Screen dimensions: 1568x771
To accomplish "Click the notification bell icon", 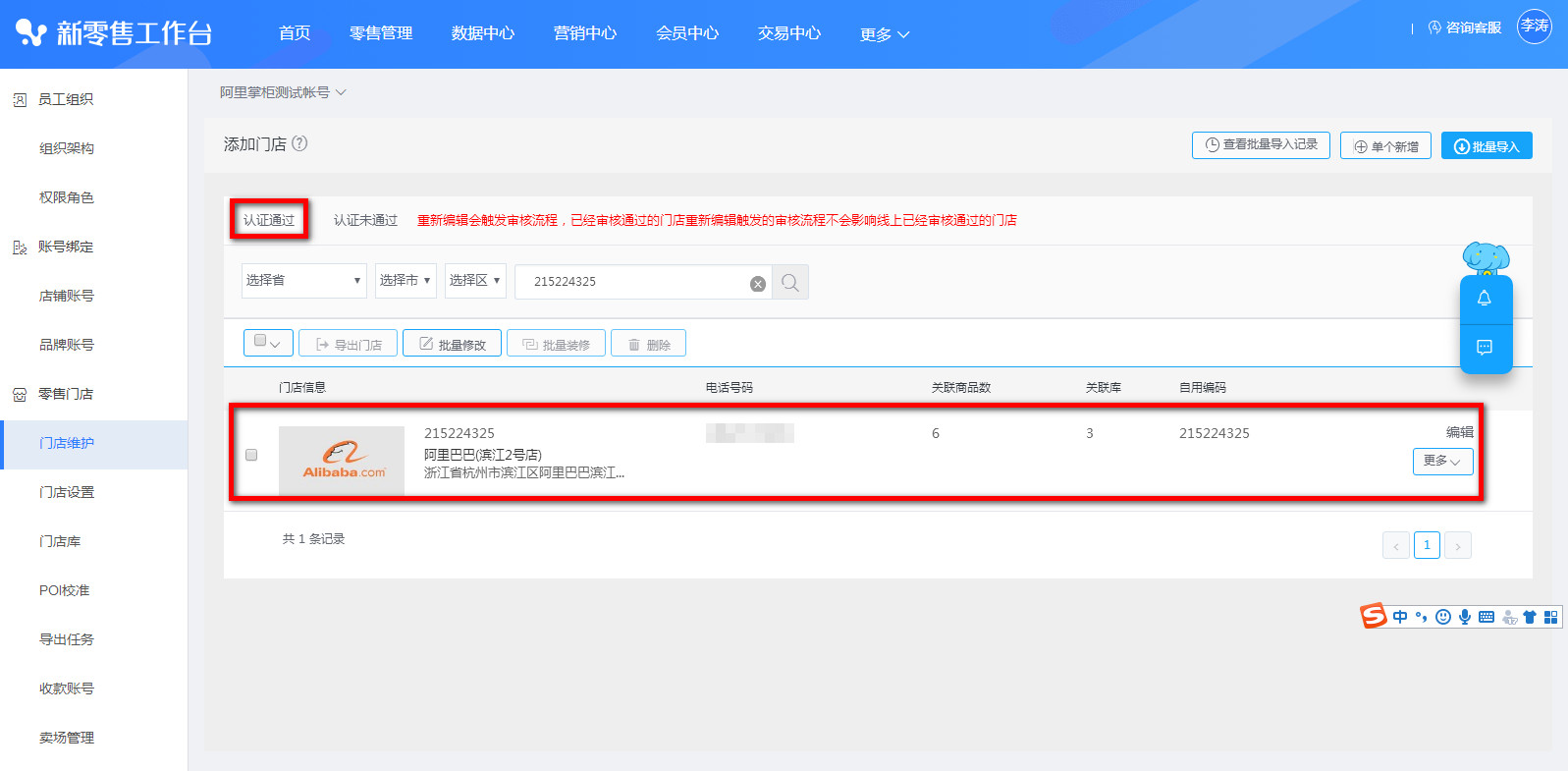I will (1485, 299).
